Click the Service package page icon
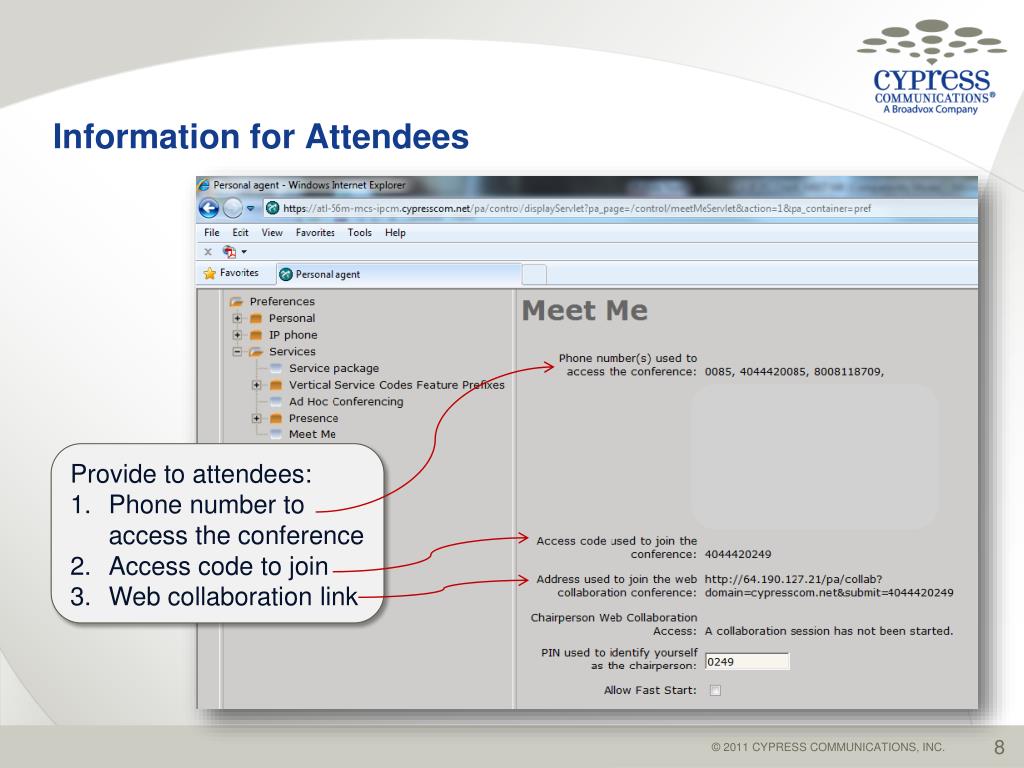The width and height of the screenshot is (1024, 768). click(276, 368)
